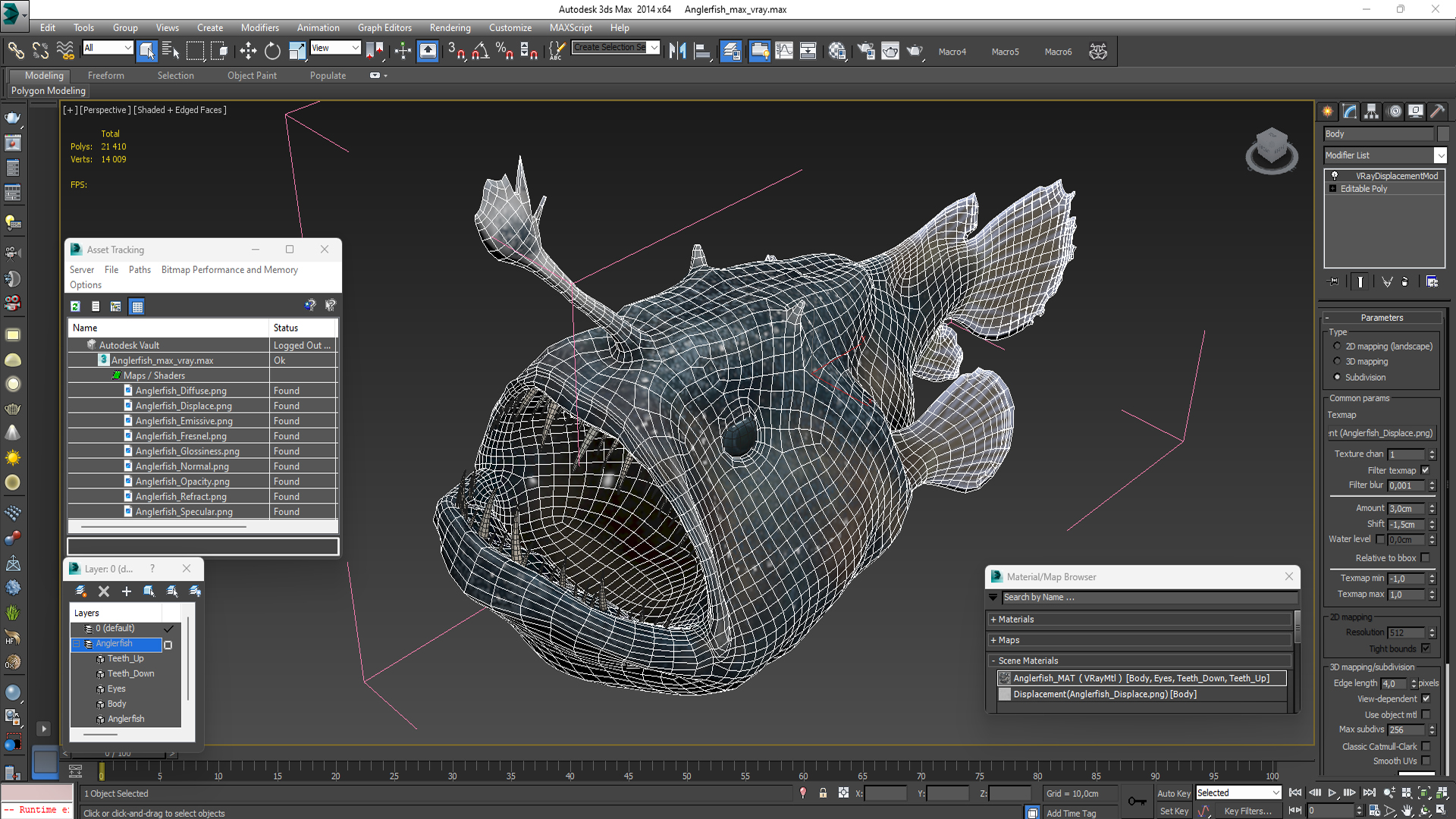Click the Modeling tab in ribbon

point(43,75)
